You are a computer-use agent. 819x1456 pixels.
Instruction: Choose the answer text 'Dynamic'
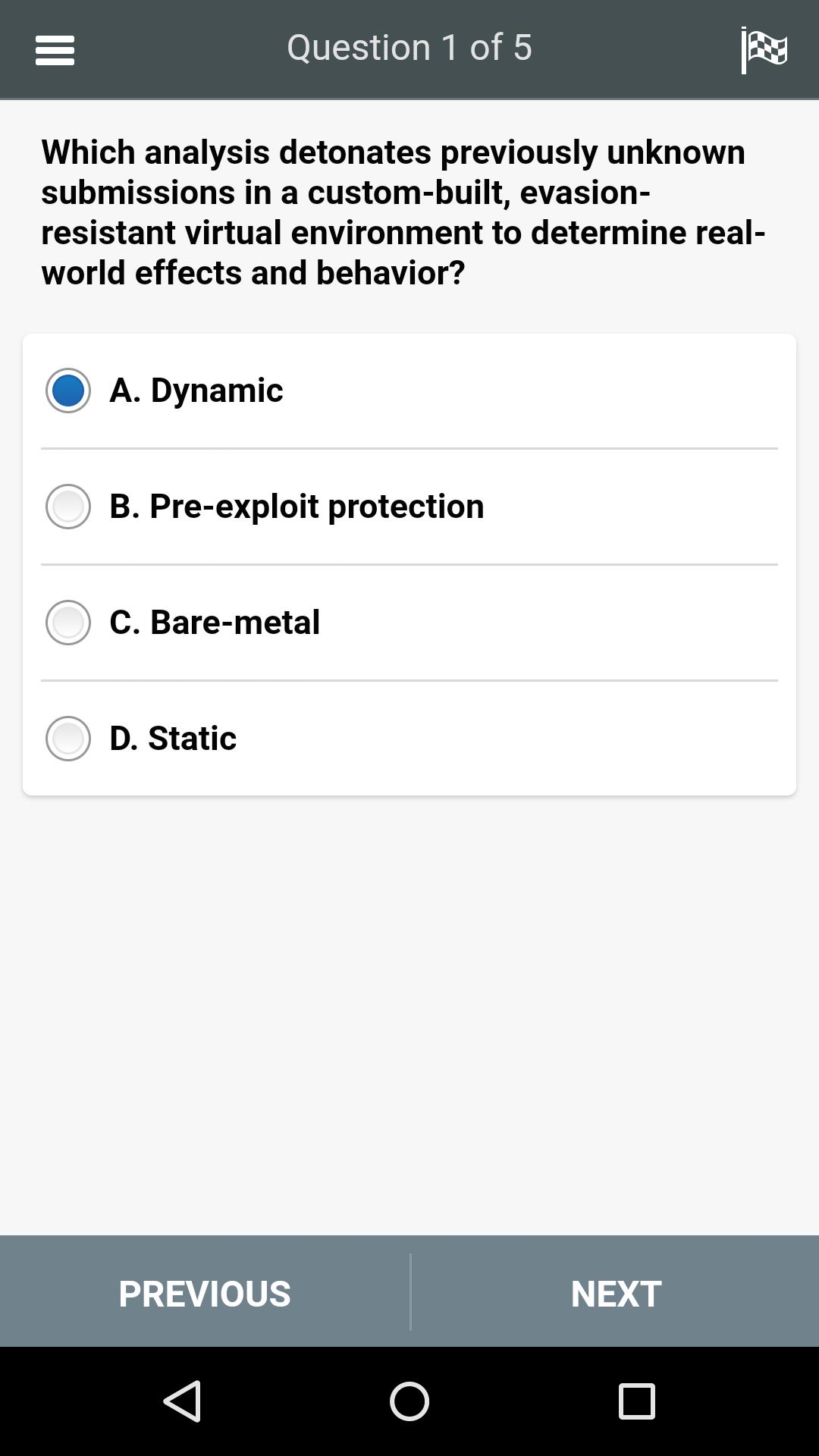point(217,391)
